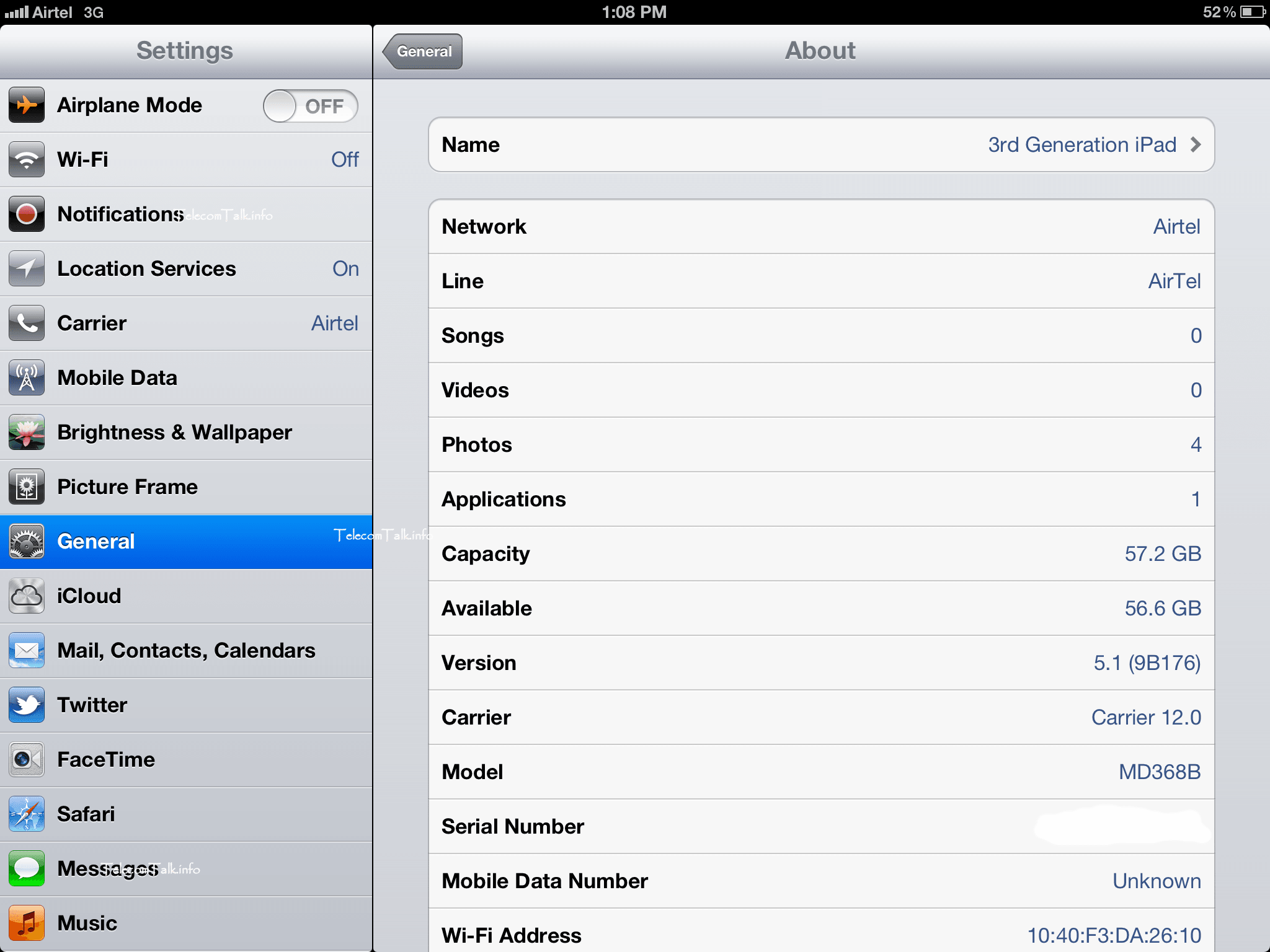Tap the Brightness & Wallpaper flower icon
The height and width of the screenshot is (952, 1270).
tap(27, 432)
